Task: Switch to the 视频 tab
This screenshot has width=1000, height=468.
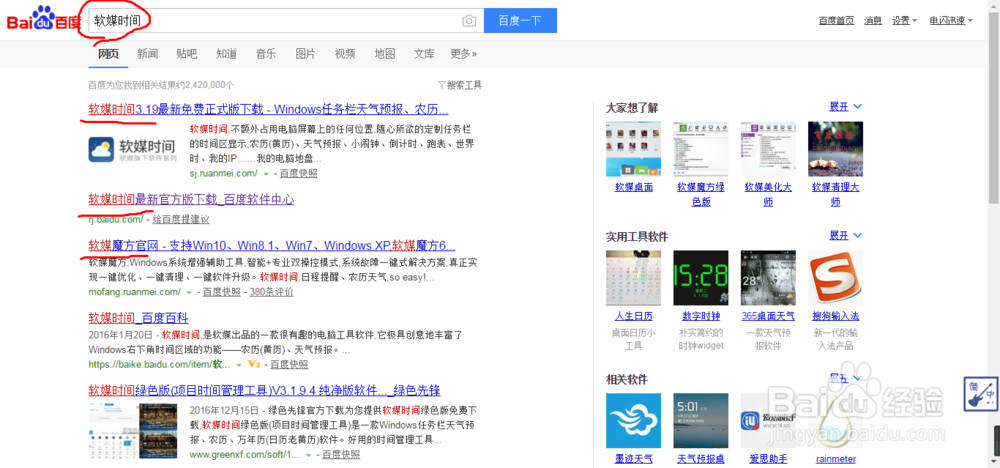Action: (x=345, y=54)
